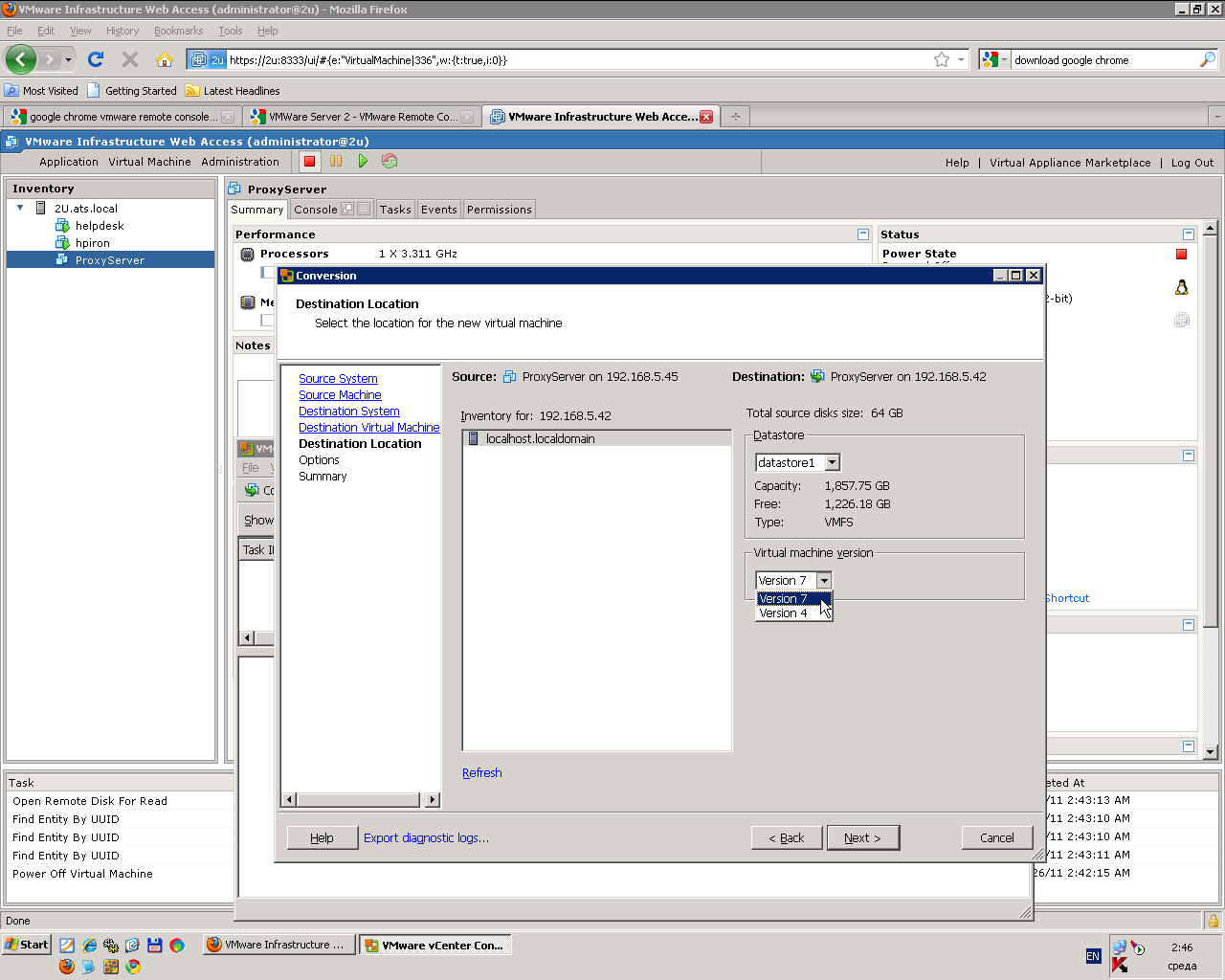Click the down arrow of the page scrollbar
Screen dimensions: 1225x980
pyautogui.click(x=1211, y=752)
